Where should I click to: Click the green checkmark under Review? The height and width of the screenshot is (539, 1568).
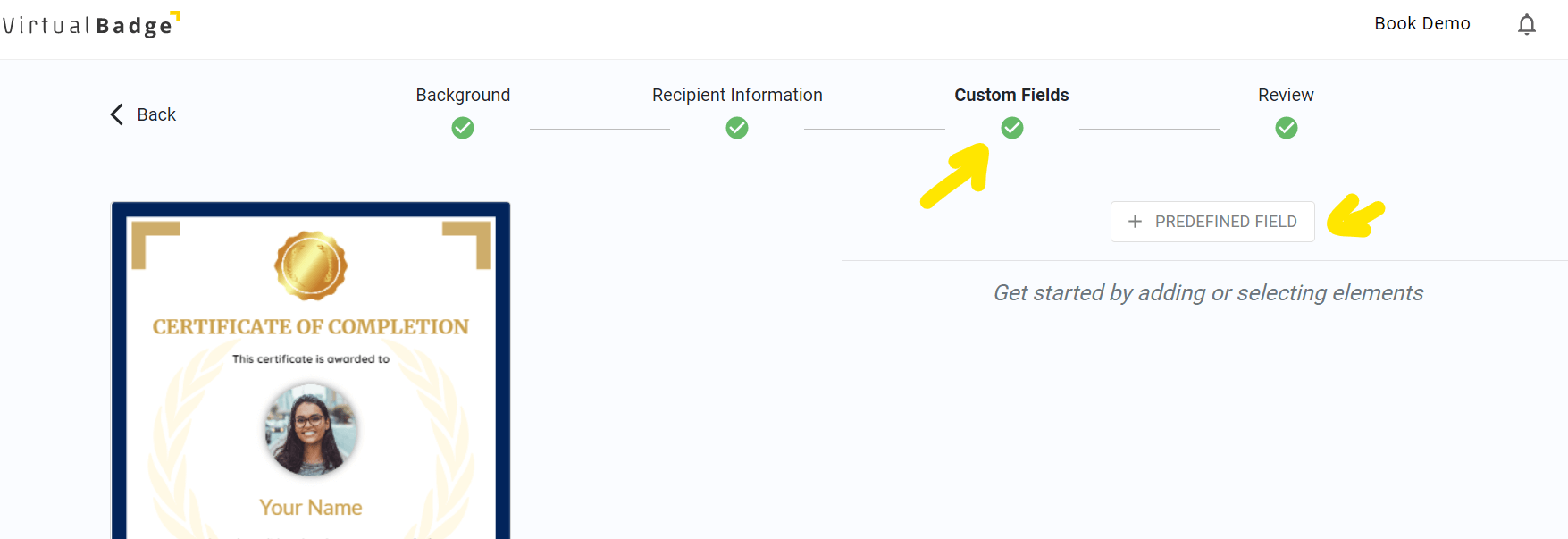(1286, 128)
